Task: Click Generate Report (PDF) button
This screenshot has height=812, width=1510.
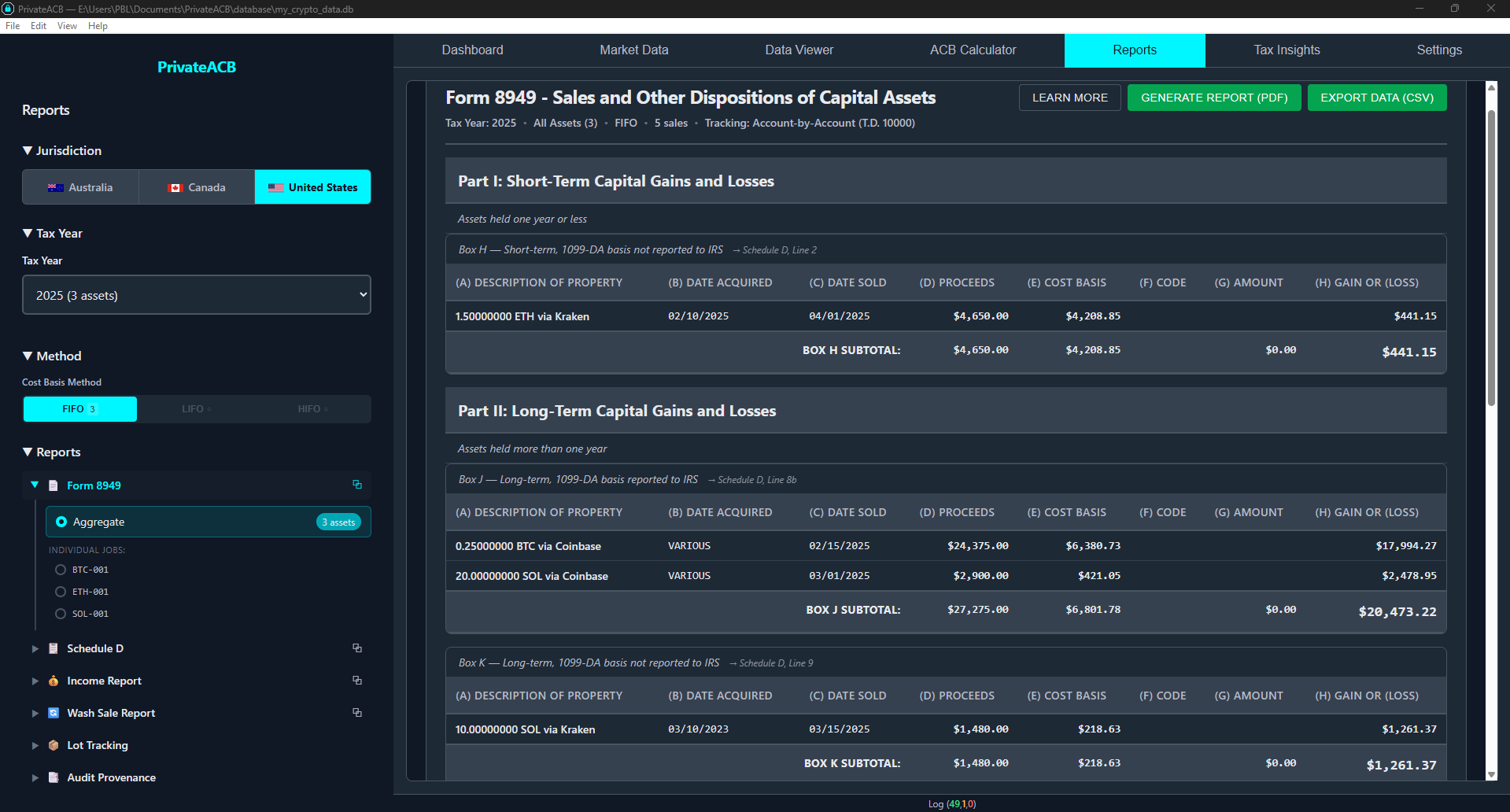Action: point(1213,98)
